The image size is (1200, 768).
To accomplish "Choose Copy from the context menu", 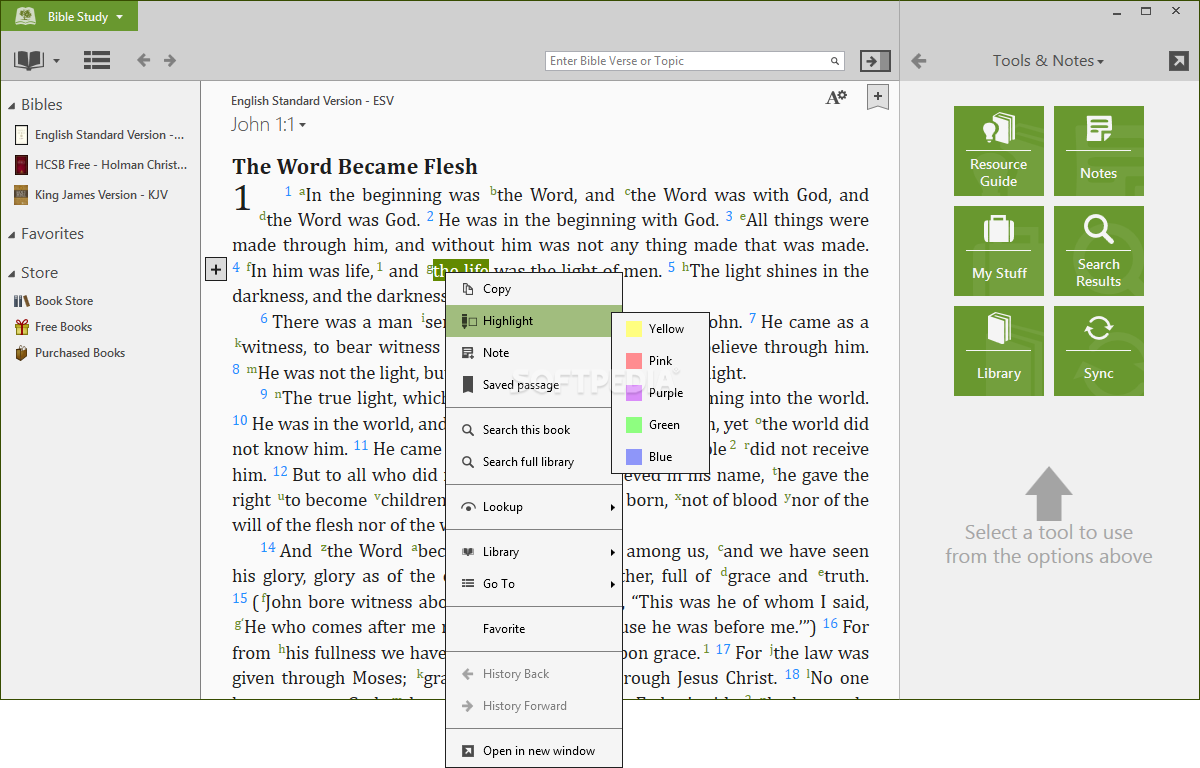I will [x=534, y=289].
